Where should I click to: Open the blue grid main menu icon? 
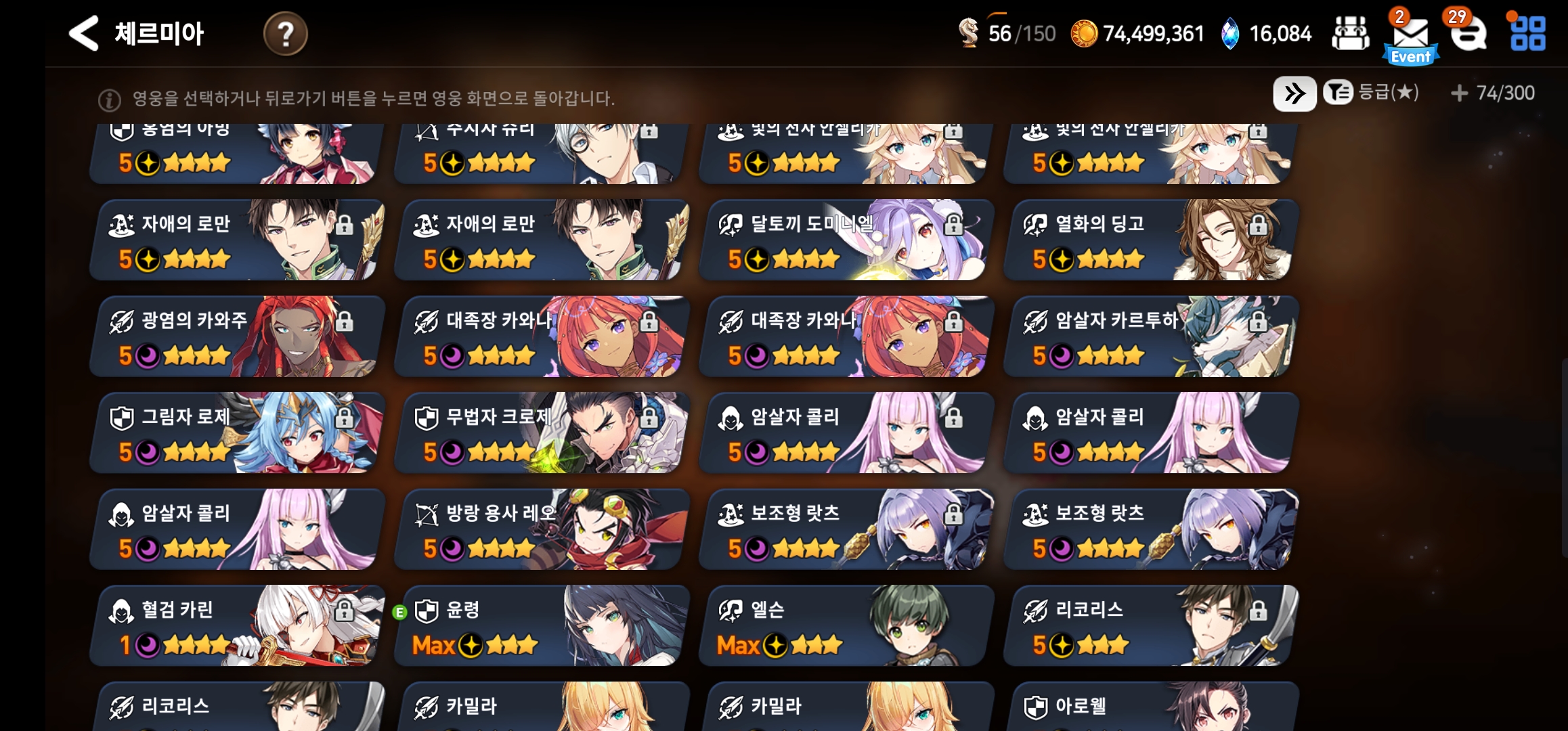[x=1528, y=33]
